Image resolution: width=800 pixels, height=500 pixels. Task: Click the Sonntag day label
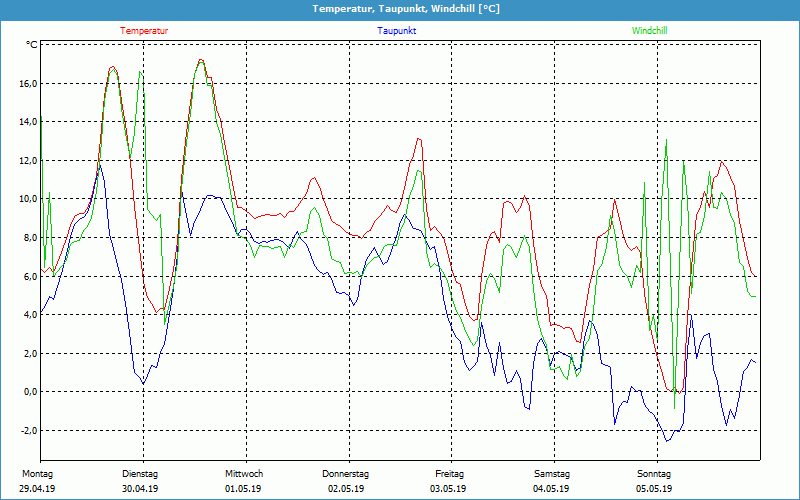pos(654,474)
